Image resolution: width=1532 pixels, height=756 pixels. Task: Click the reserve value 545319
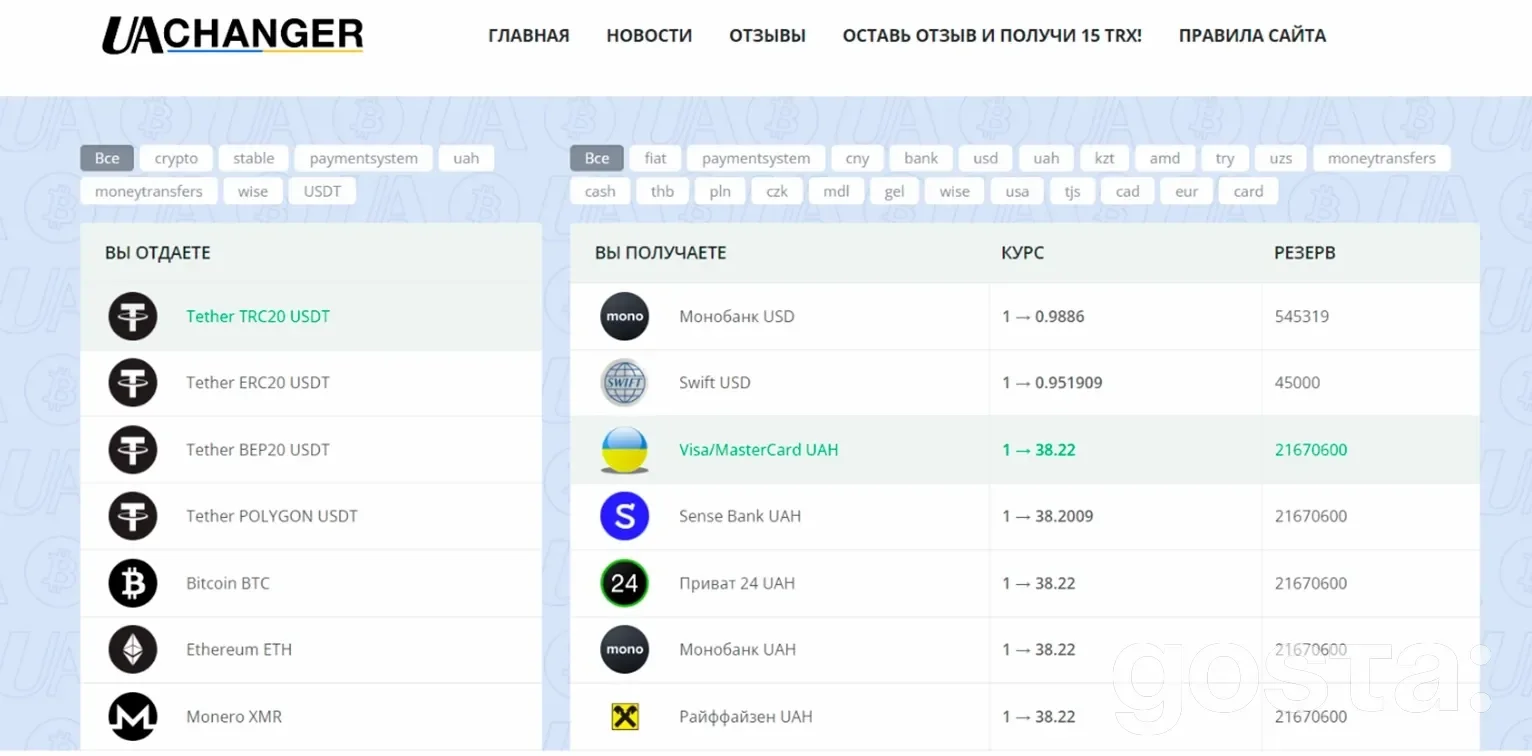(x=1302, y=316)
